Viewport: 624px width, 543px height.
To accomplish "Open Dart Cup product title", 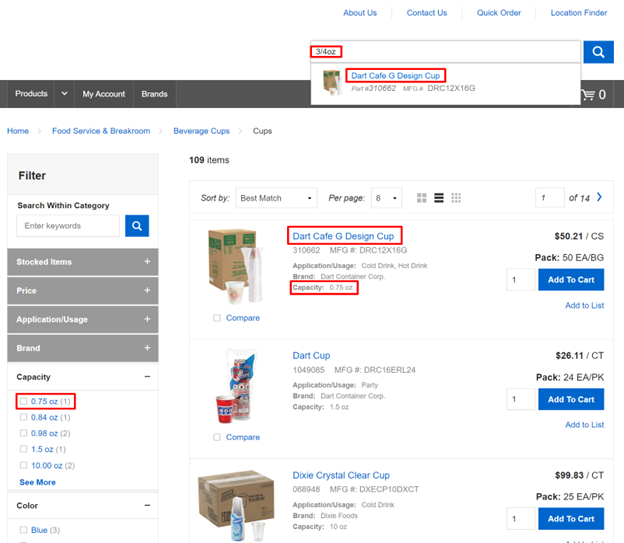I will [311, 355].
